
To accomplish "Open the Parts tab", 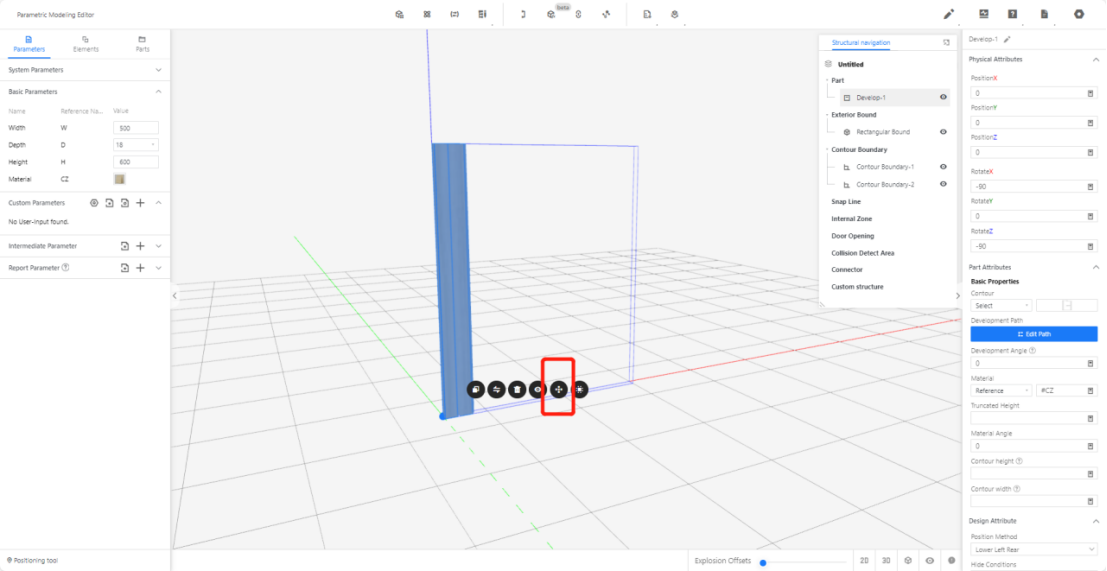I will click(x=142, y=43).
